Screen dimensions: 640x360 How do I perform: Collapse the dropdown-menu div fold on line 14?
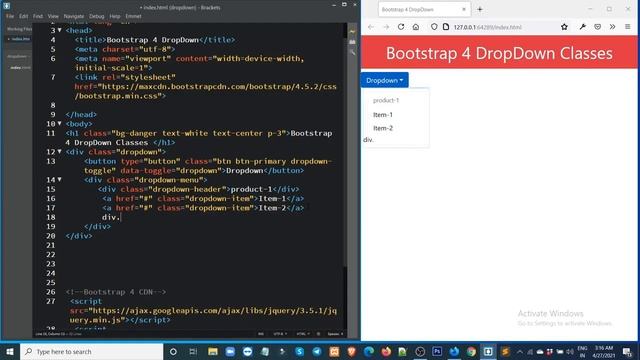(x=60, y=179)
